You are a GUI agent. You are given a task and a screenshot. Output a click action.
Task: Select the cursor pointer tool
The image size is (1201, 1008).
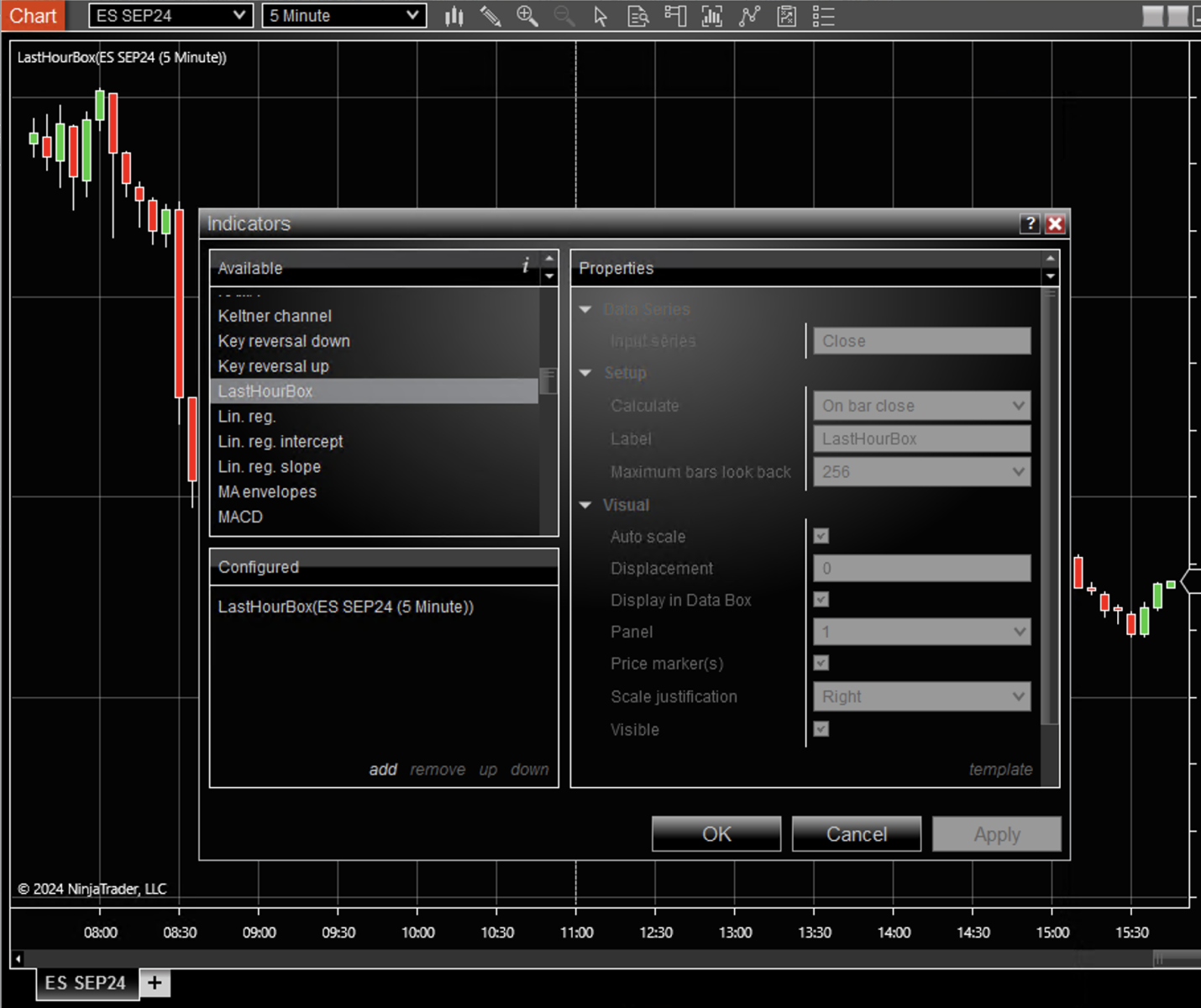coord(600,16)
